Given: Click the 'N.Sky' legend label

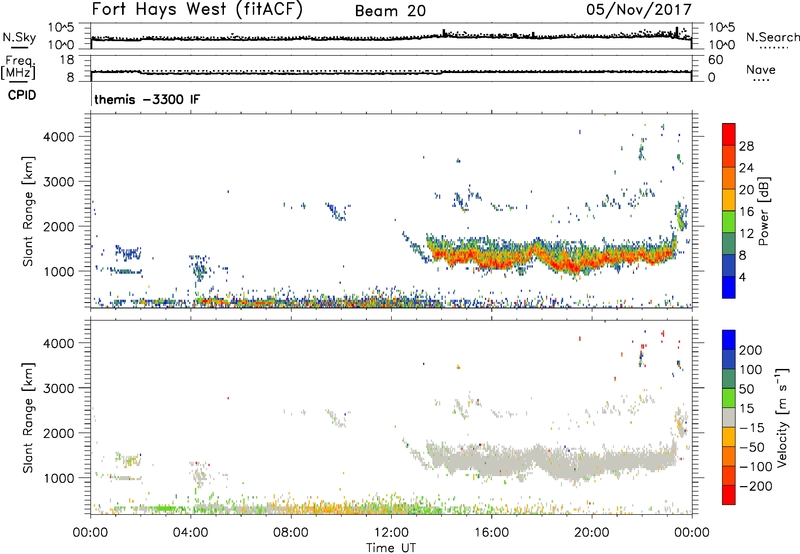Looking at the screenshot, I should 19,37.
